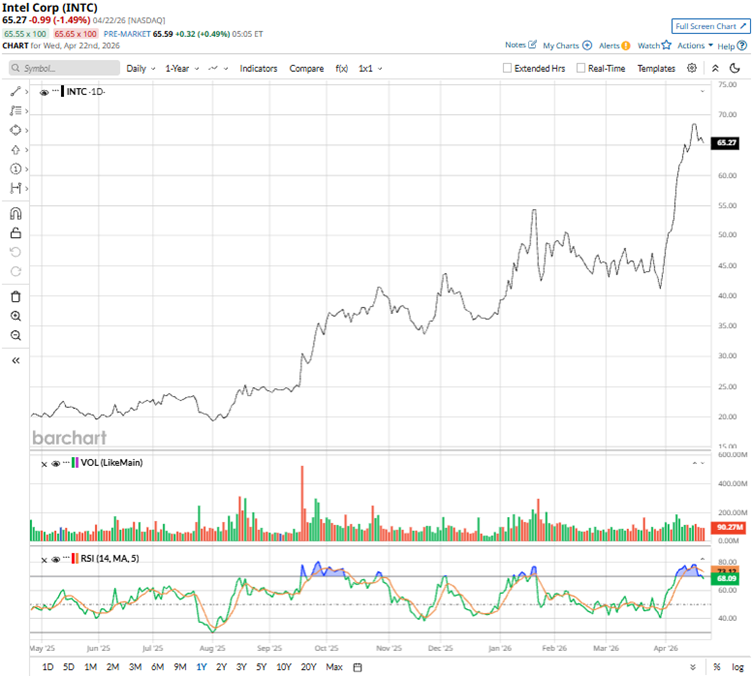This screenshot has height=676, width=752.
Task: Switch to dark mode moon icon
Action: [x=735, y=68]
